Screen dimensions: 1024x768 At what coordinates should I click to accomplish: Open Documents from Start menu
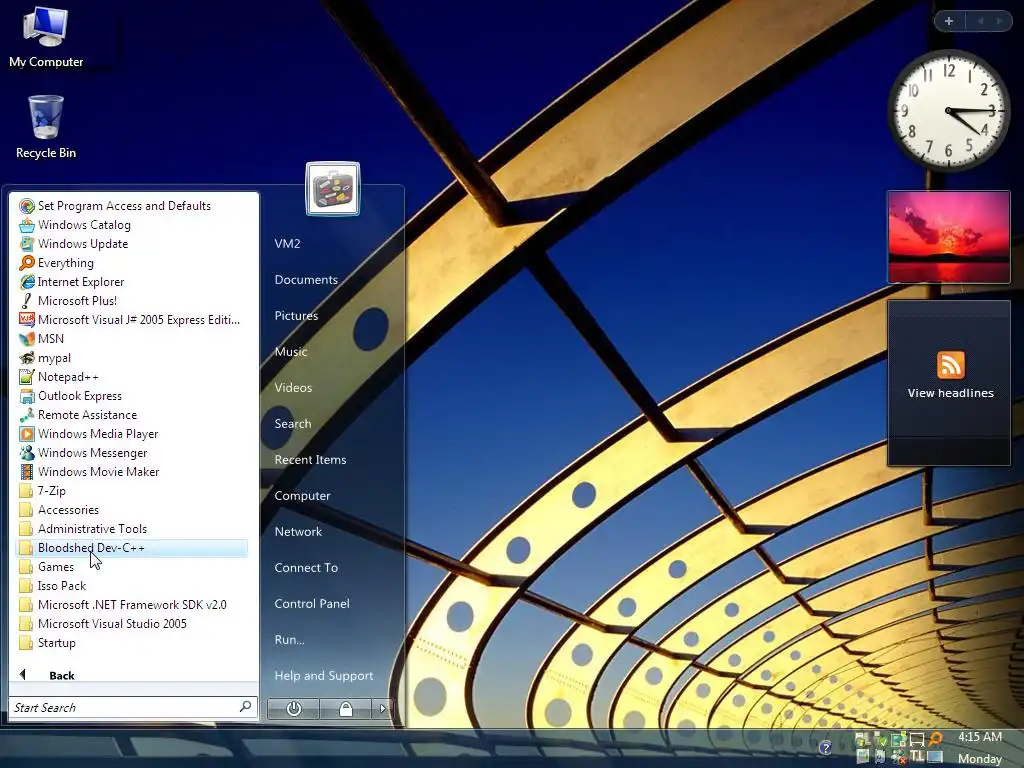point(306,280)
